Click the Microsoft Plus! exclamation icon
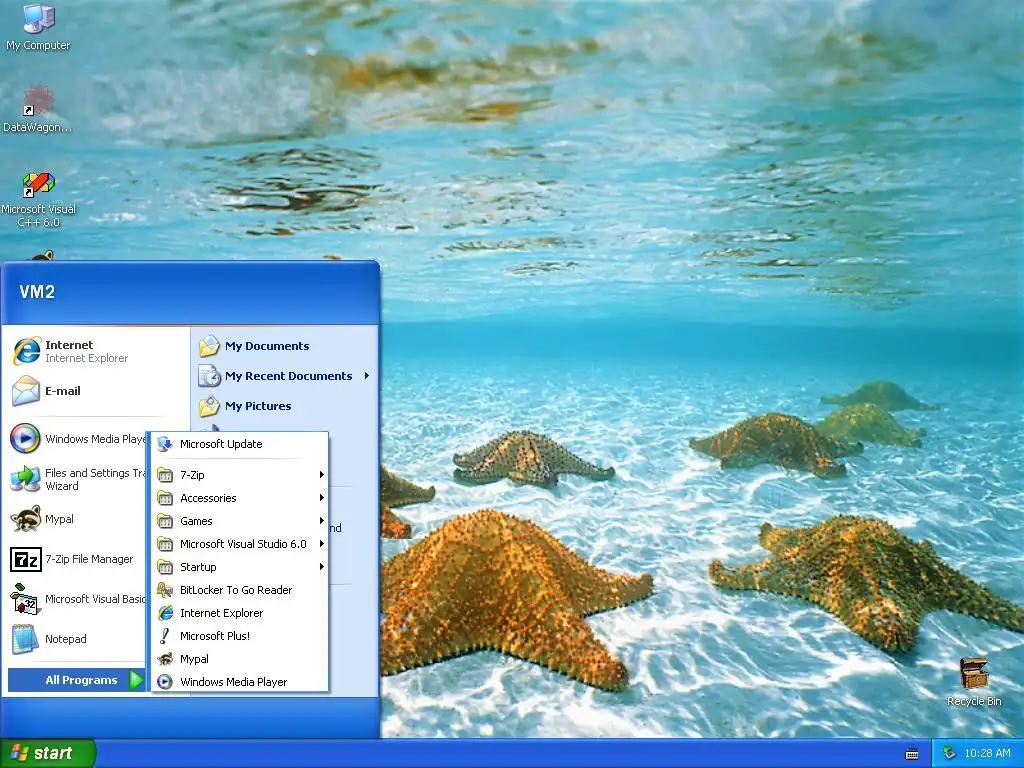 tap(165, 636)
